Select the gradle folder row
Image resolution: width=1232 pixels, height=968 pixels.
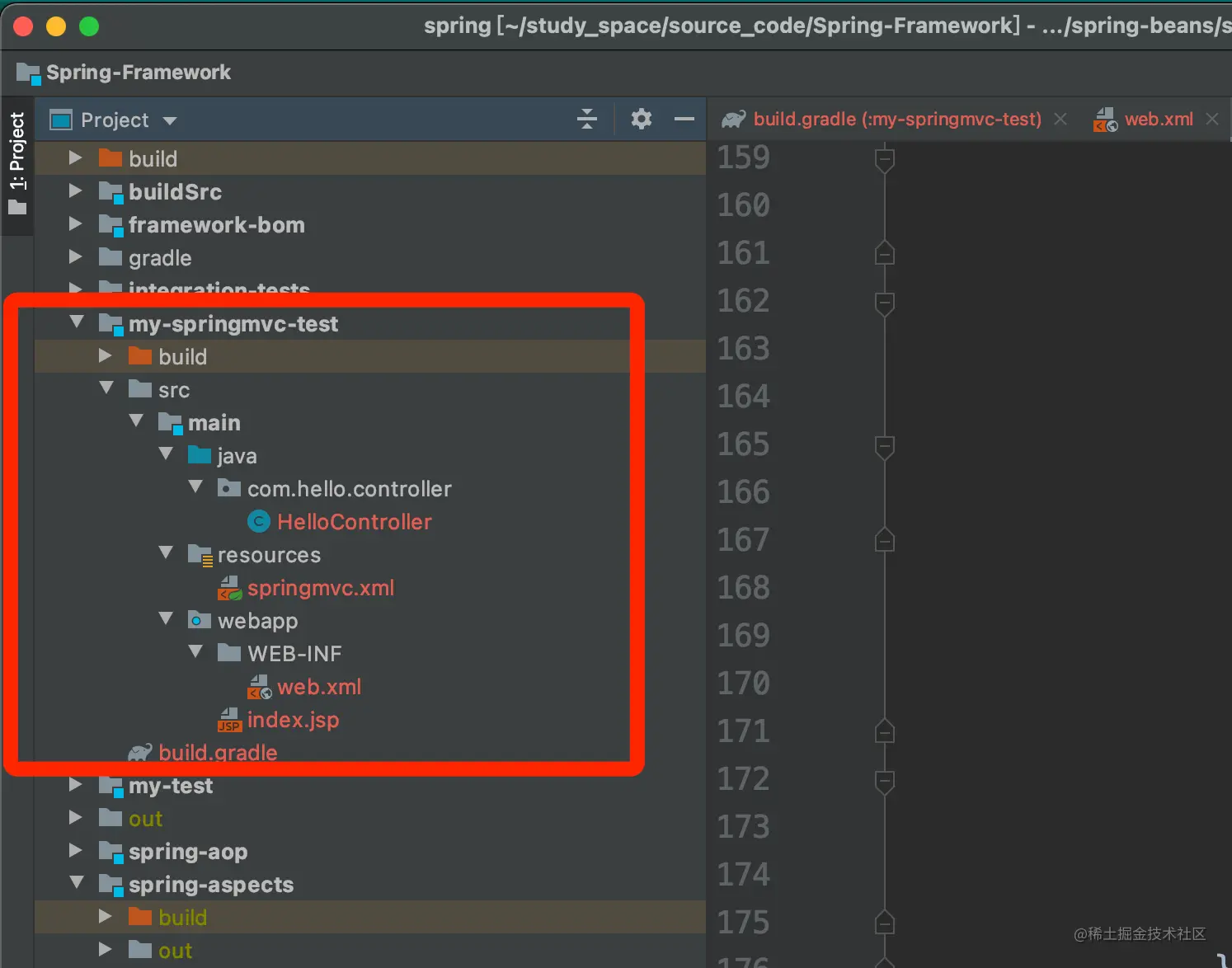pos(370,258)
